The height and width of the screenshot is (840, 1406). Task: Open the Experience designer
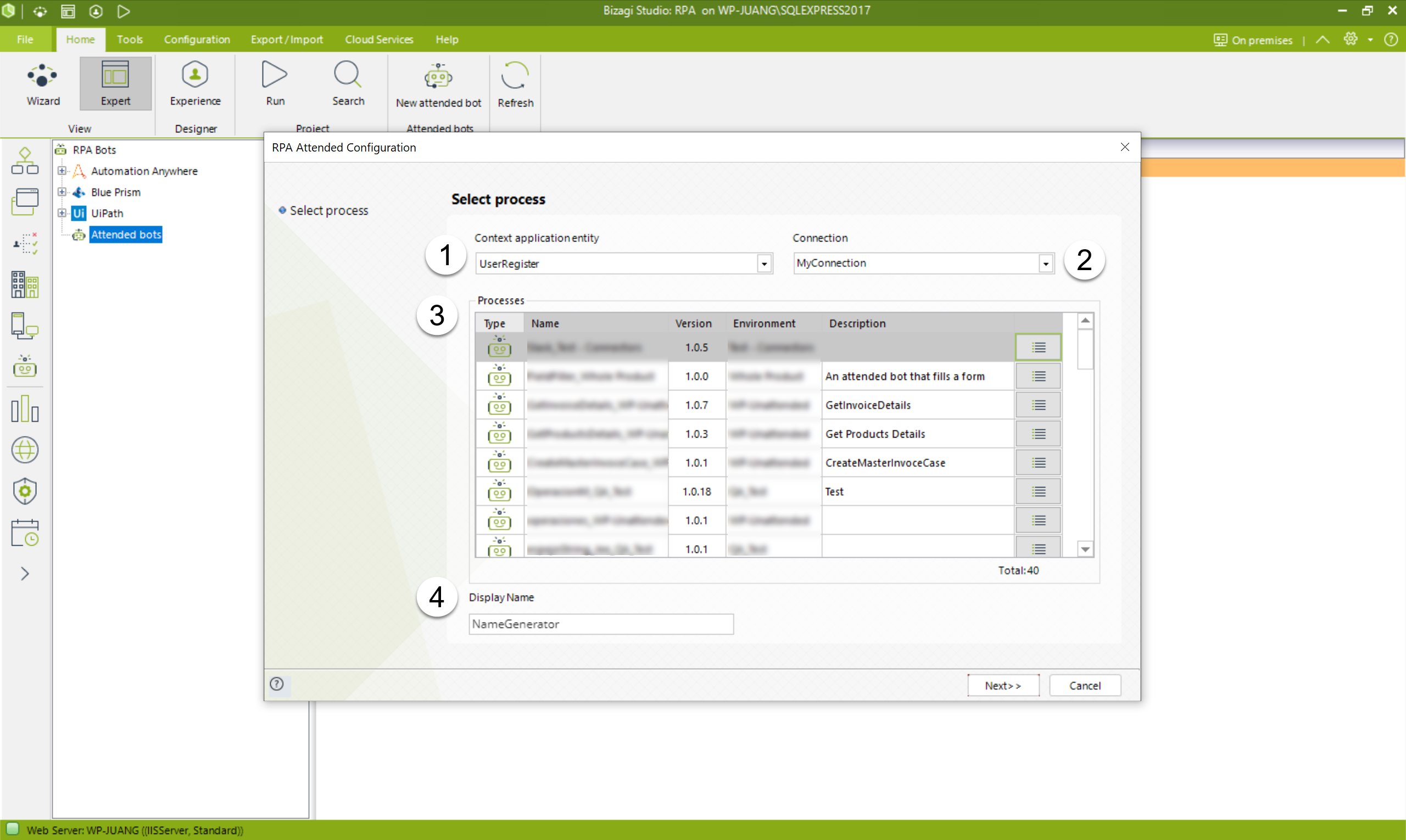pyautogui.click(x=196, y=85)
